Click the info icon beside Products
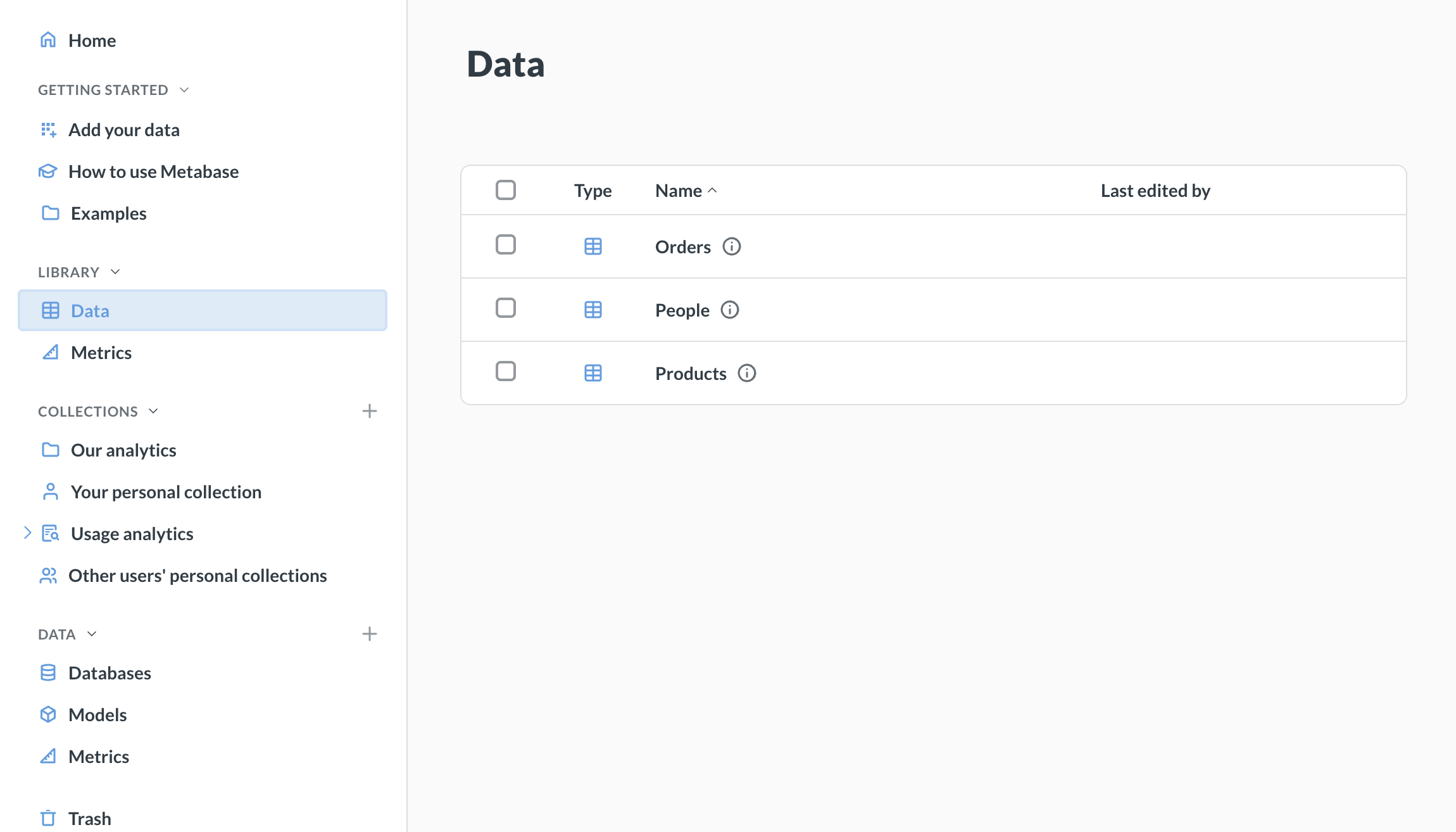Viewport: 1456px width, 832px height. pos(747,373)
